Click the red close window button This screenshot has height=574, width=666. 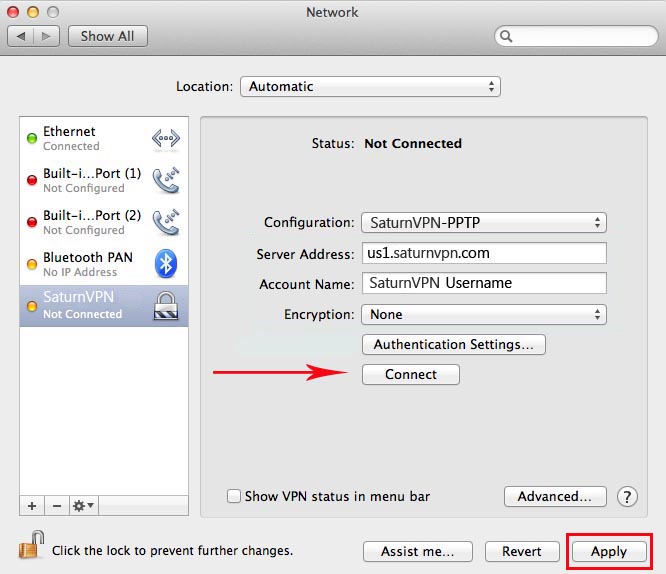coord(13,12)
